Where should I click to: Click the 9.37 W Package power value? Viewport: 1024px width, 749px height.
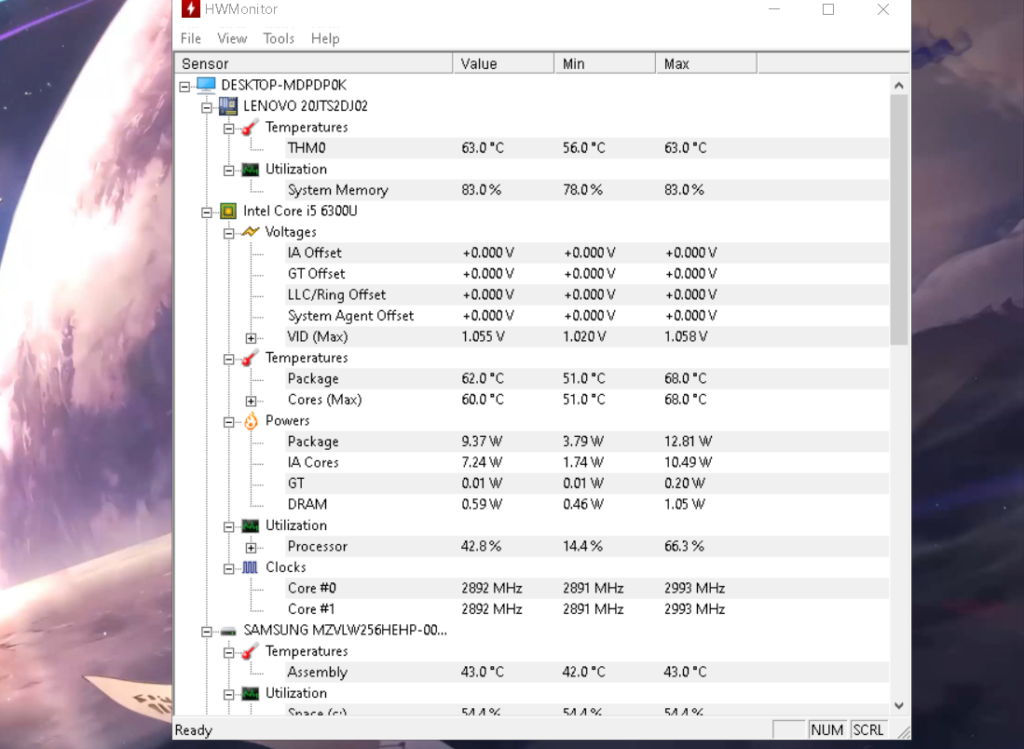pyautogui.click(x=482, y=441)
